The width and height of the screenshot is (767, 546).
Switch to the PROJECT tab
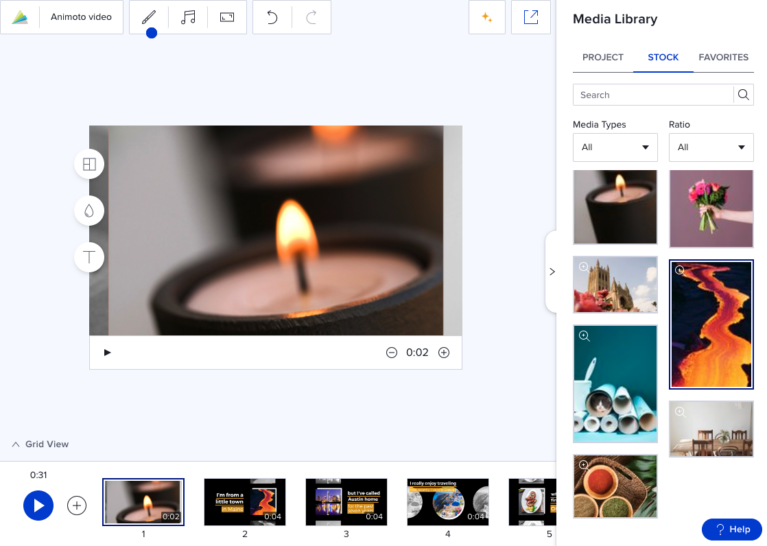603,58
